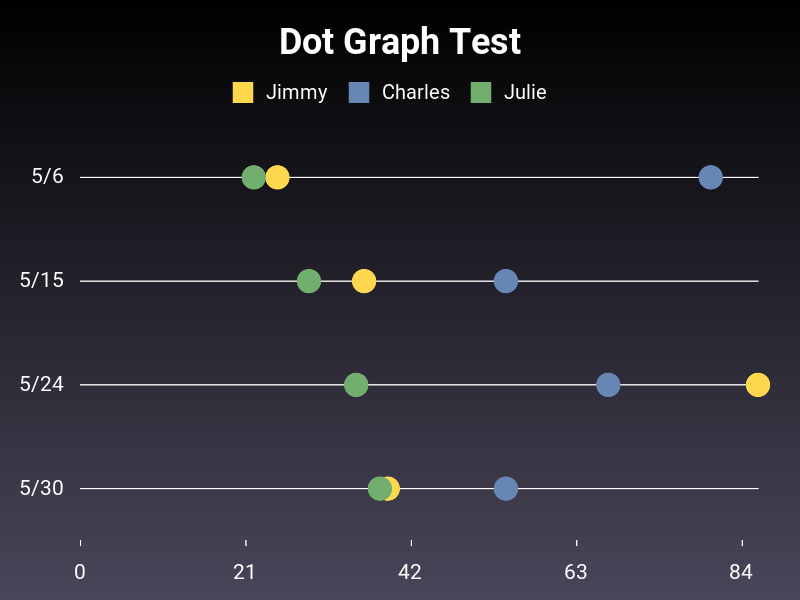This screenshot has height=600, width=800.
Task: Click the green Julie legend swatch
Action: coord(481,92)
